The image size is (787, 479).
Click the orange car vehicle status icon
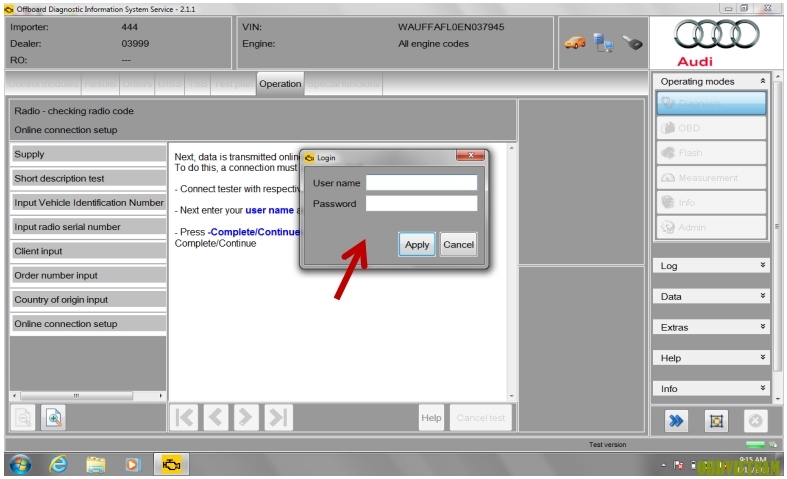point(575,43)
